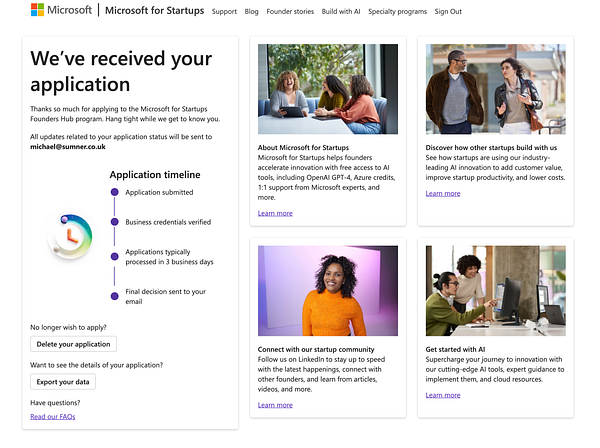This screenshot has height=448, width=600.
Task: Click the man and woman walking photo
Action: 496,89
